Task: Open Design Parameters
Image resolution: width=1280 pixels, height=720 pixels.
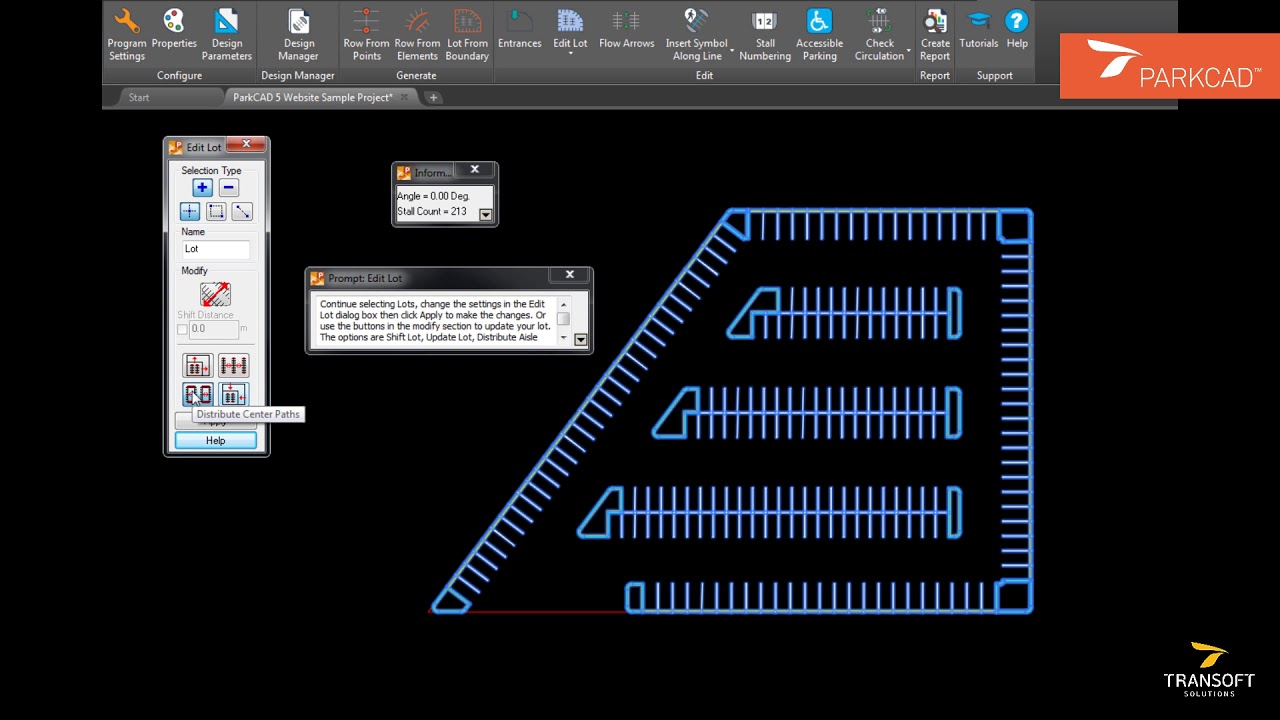Action: click(227, 33)
